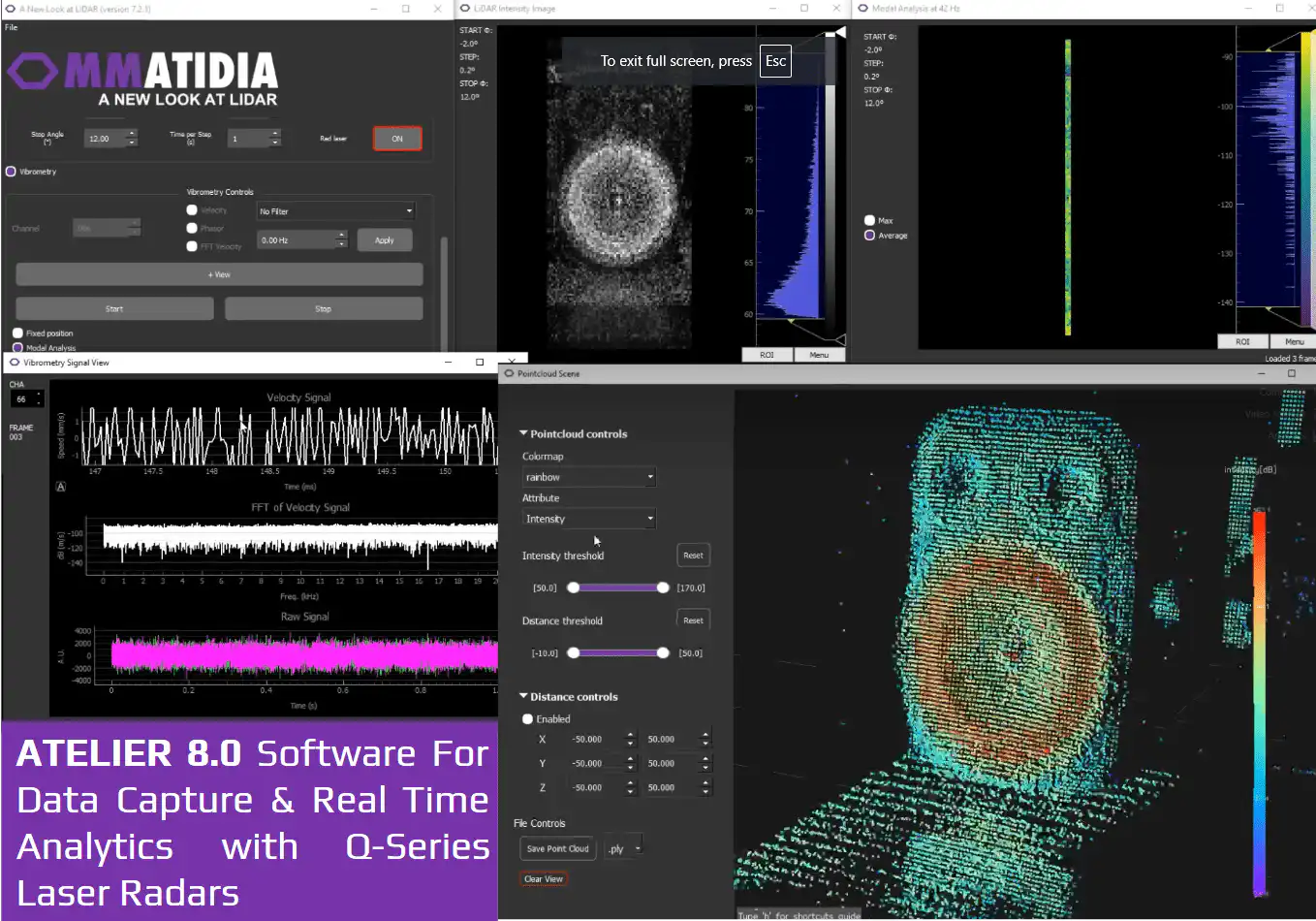Increase the Stop Angle value with the up arrow
The image size is (1316, 921).
point(132,134)
